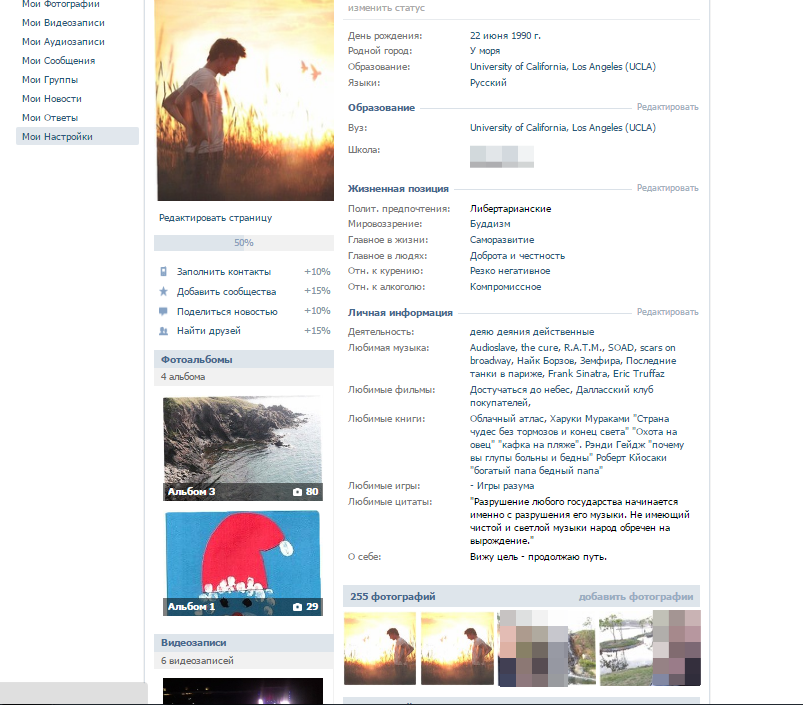Go to Мои Сообщения in the sidebar
The width and height of the screenshot is (803, 705).
click(58, 61)
